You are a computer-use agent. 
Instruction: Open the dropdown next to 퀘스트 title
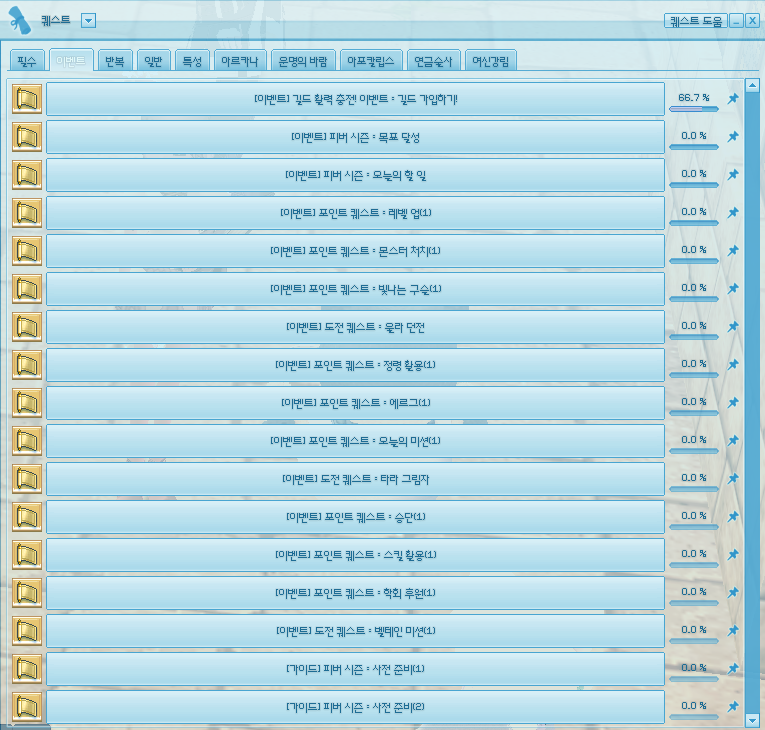point(88,21)
